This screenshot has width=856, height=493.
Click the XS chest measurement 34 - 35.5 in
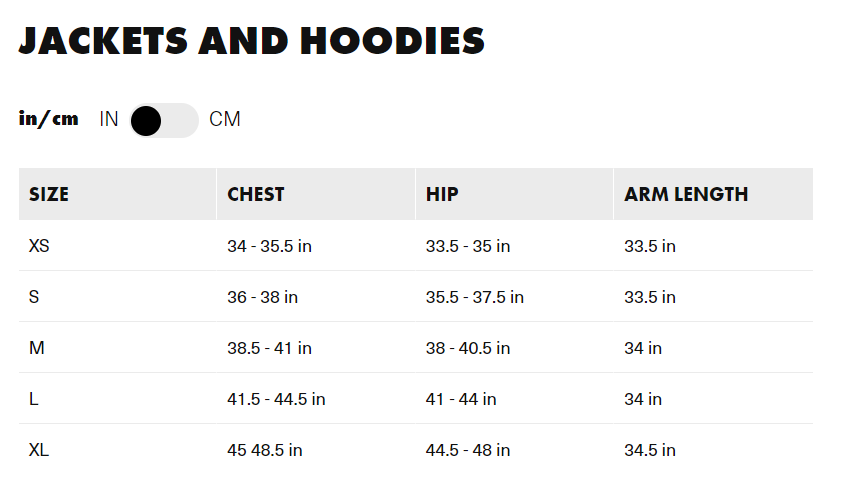(269, 246)
